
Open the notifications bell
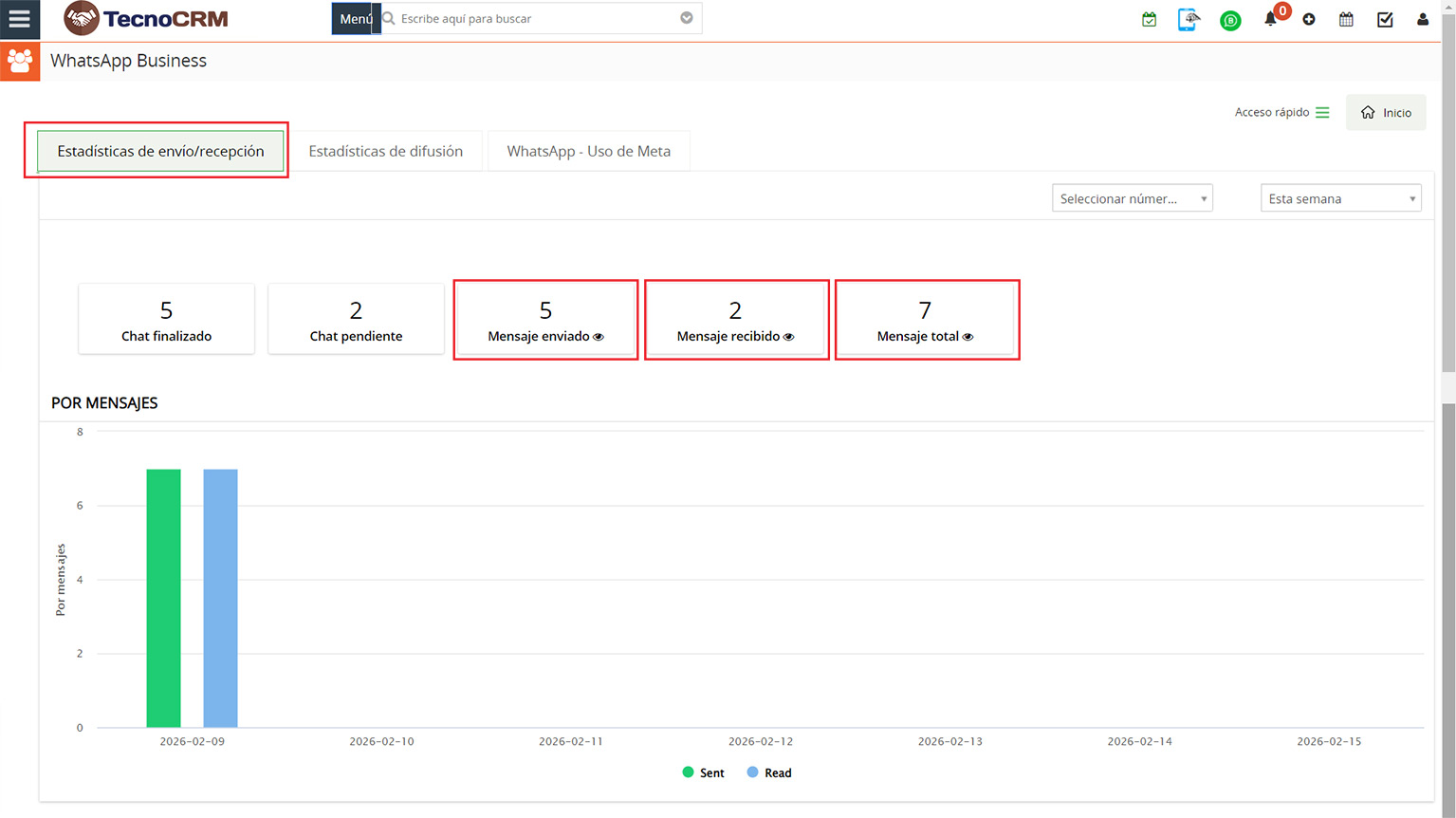[x=1270, y=19]
